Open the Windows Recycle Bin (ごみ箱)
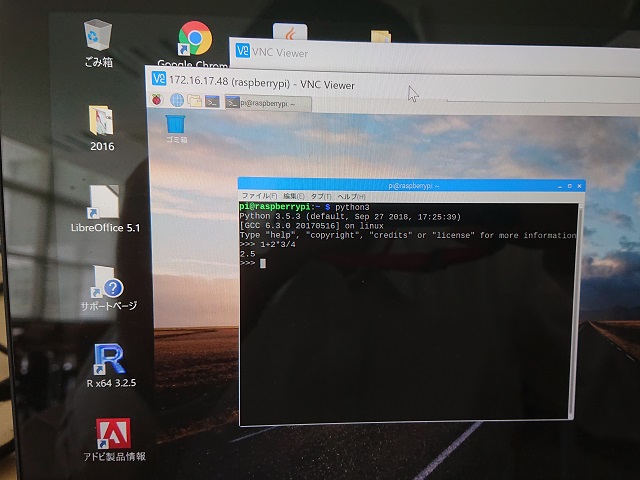The image size is (640, 480). pyautogui.click(x=98, y=39)
